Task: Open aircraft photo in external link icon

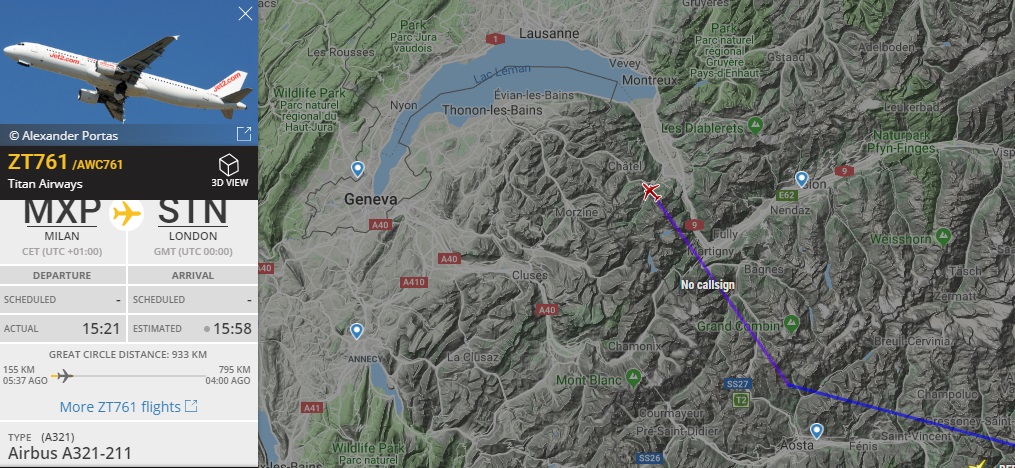Action: pos(244,134)
